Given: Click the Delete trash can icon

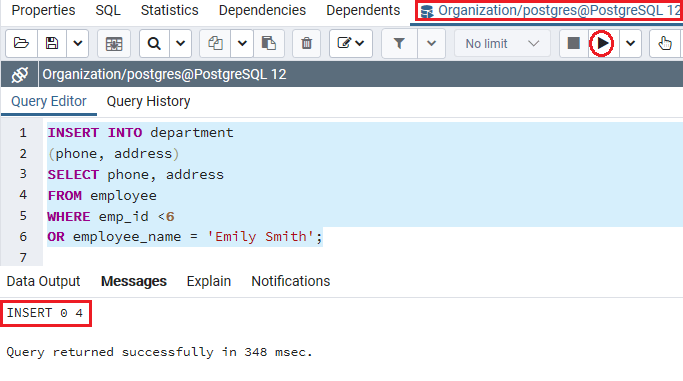Looking at the screenshot, I should [x=307, y=44].
